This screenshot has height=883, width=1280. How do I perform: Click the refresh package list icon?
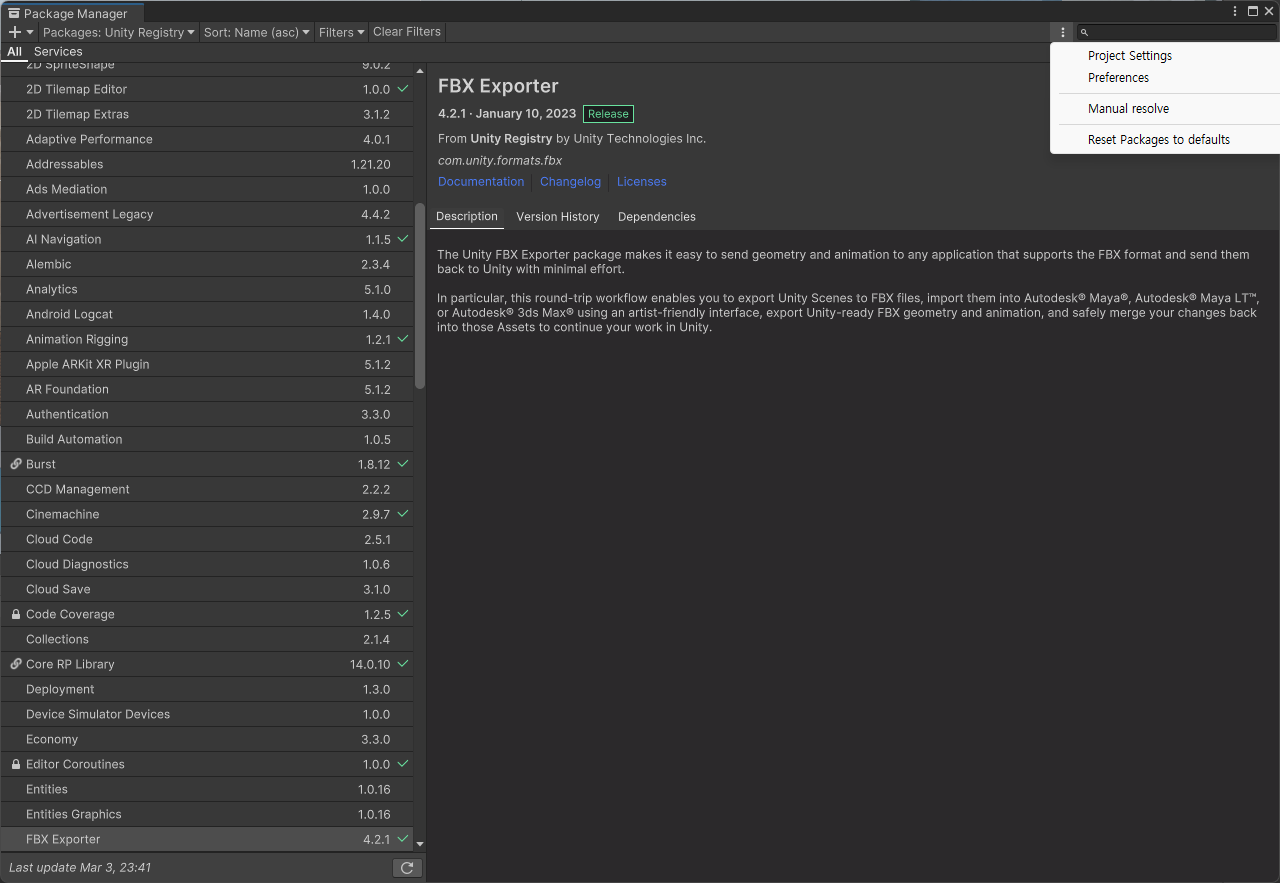click(x=407, y=868)
